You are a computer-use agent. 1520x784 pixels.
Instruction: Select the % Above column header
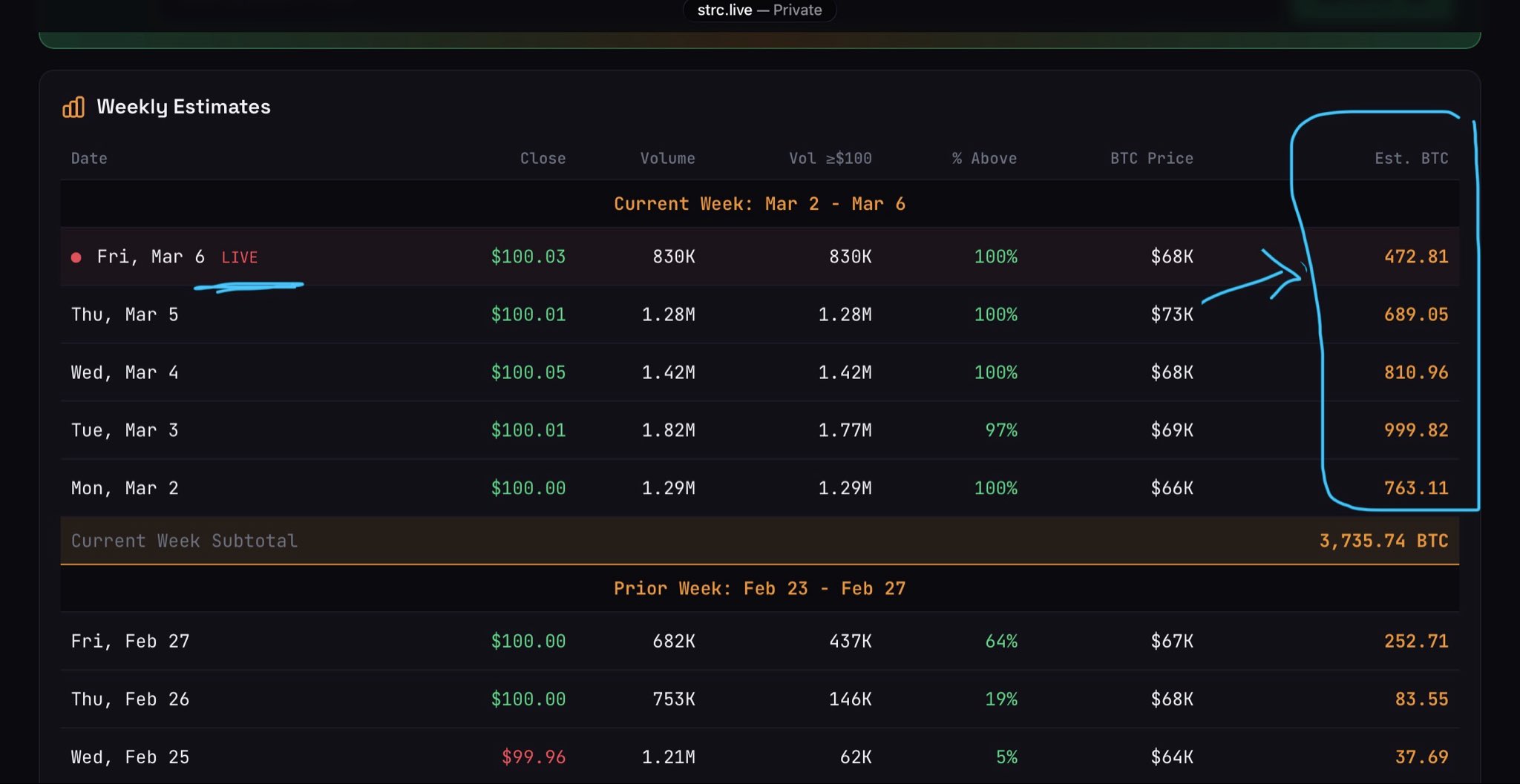984,159
